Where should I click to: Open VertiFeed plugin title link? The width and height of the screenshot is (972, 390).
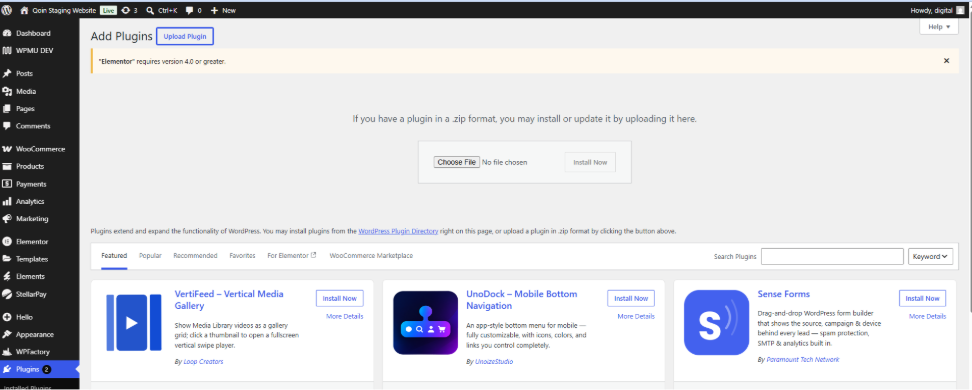229,300
